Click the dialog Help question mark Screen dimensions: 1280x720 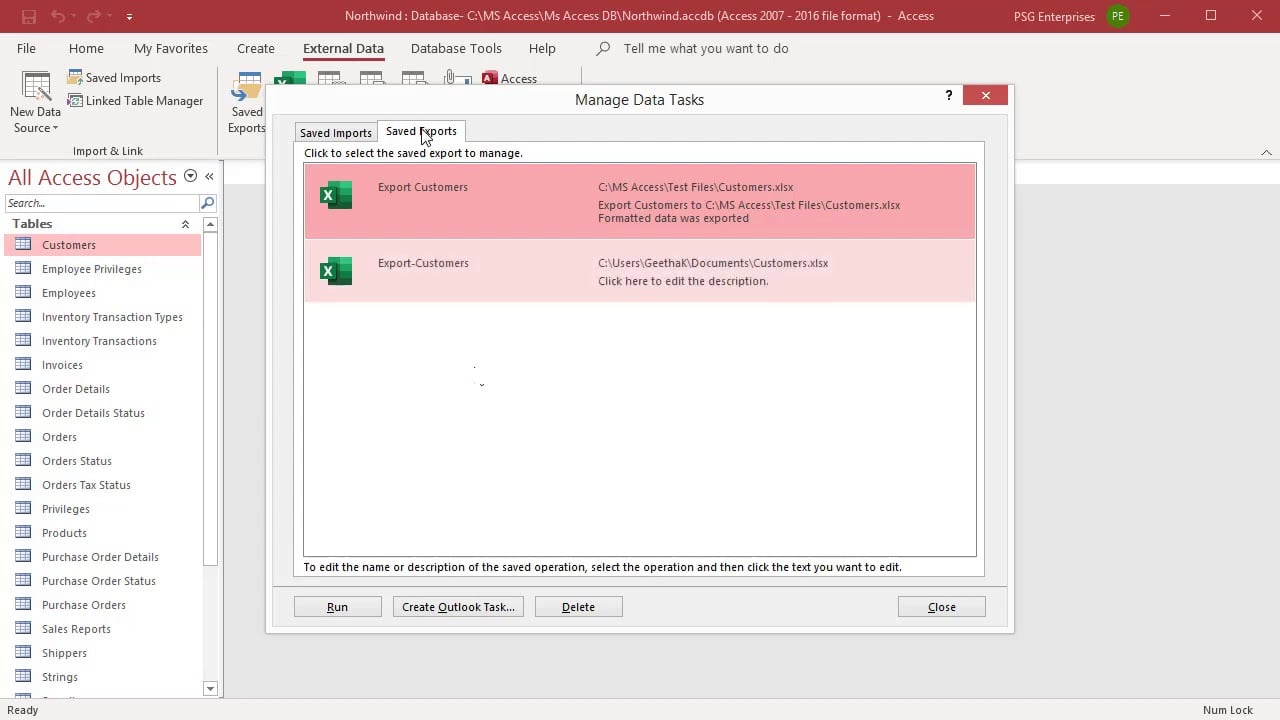click(x=949, y=95)
